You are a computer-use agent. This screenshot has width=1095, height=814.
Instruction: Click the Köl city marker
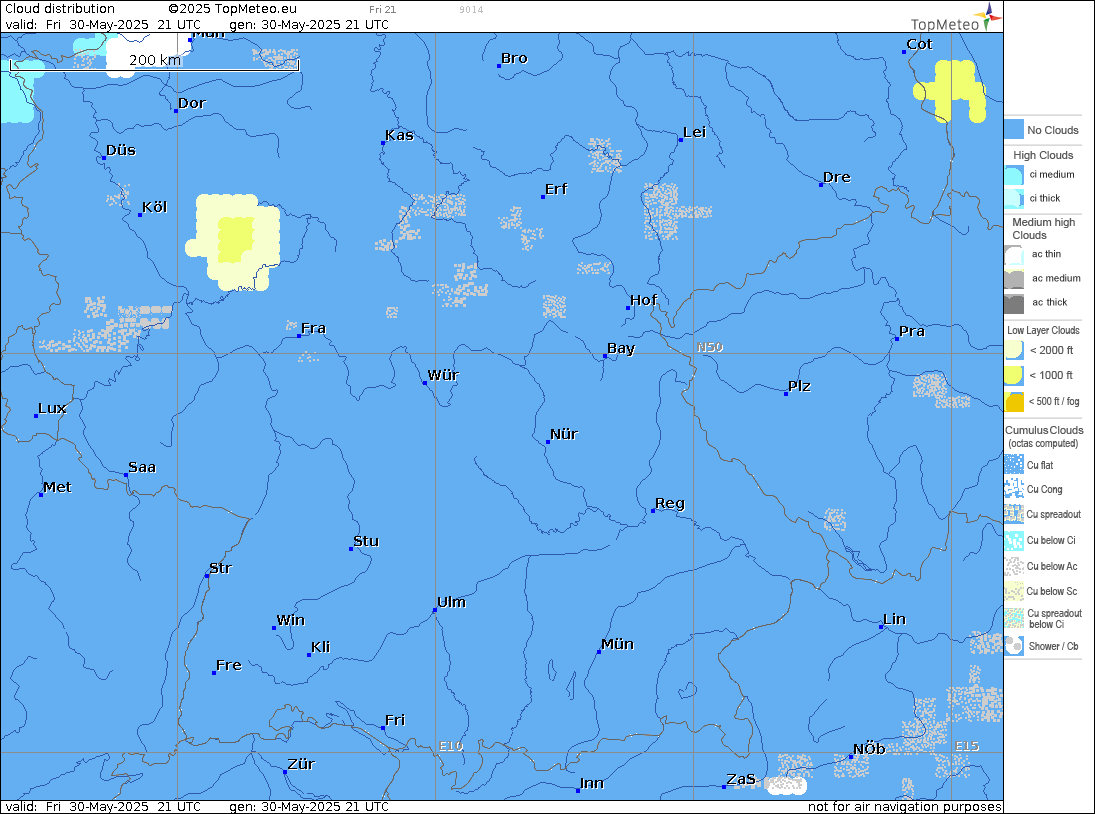point(140,215)
